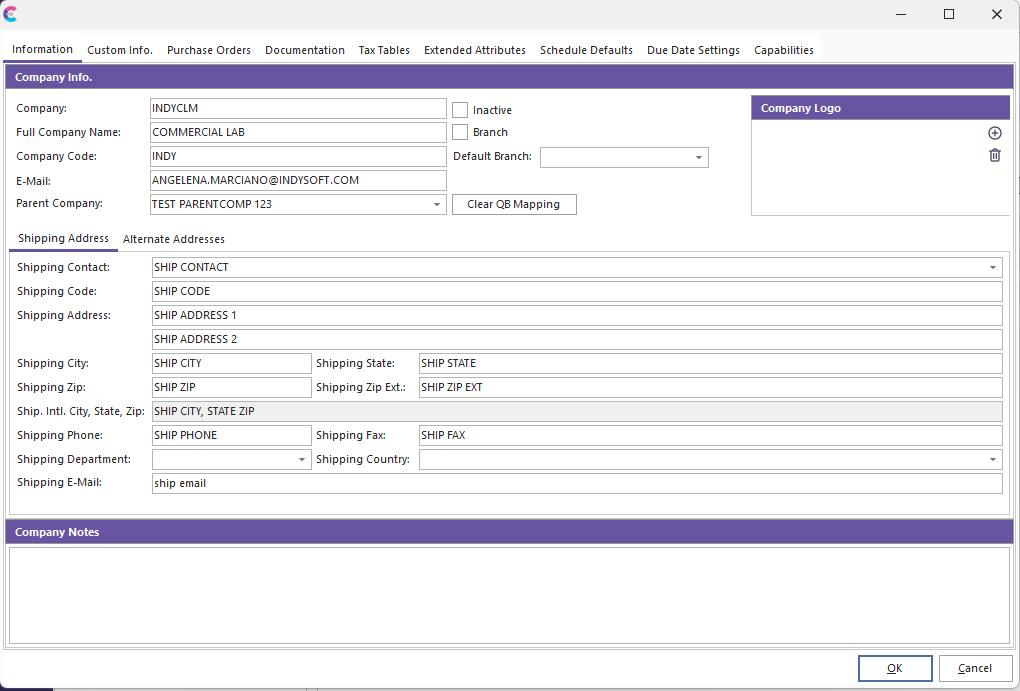Click the application logo in title bar
Viewport: 1020px width, 691px height.
coord(11,14)
